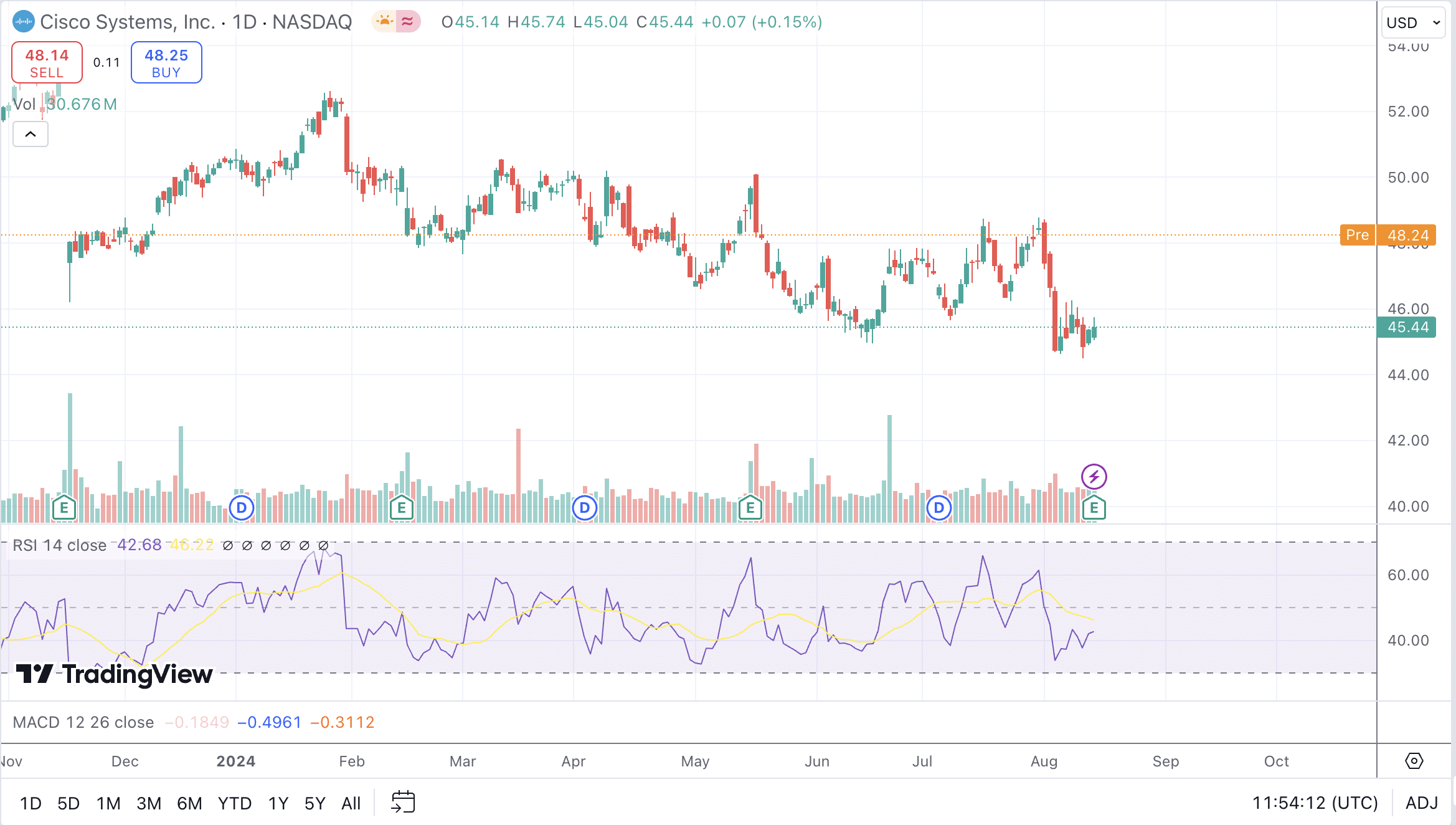
Task: Open the May earnings E marker
Action: [x=750, y=508]
